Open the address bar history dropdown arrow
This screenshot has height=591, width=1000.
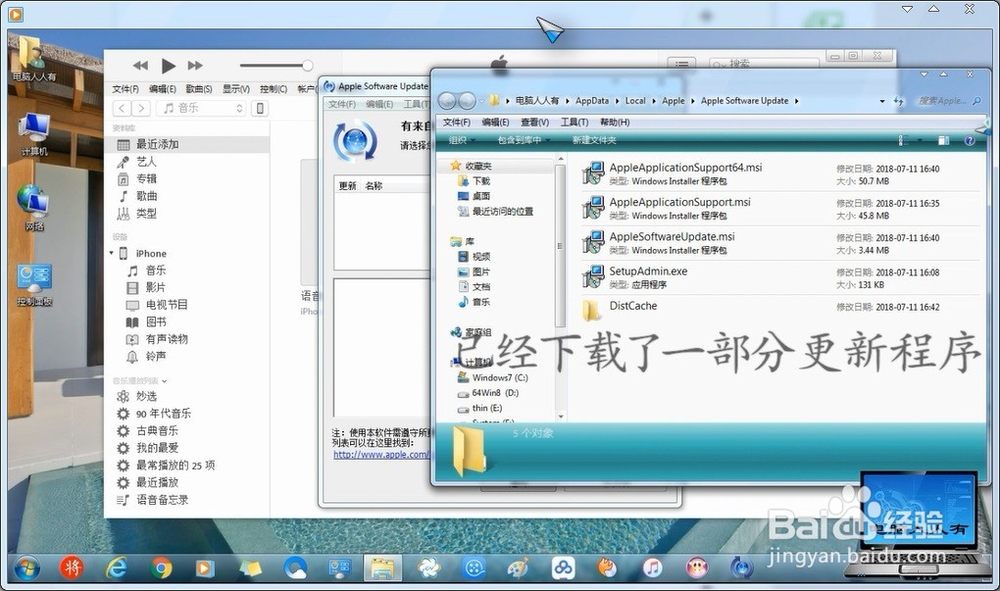(882, 101)
